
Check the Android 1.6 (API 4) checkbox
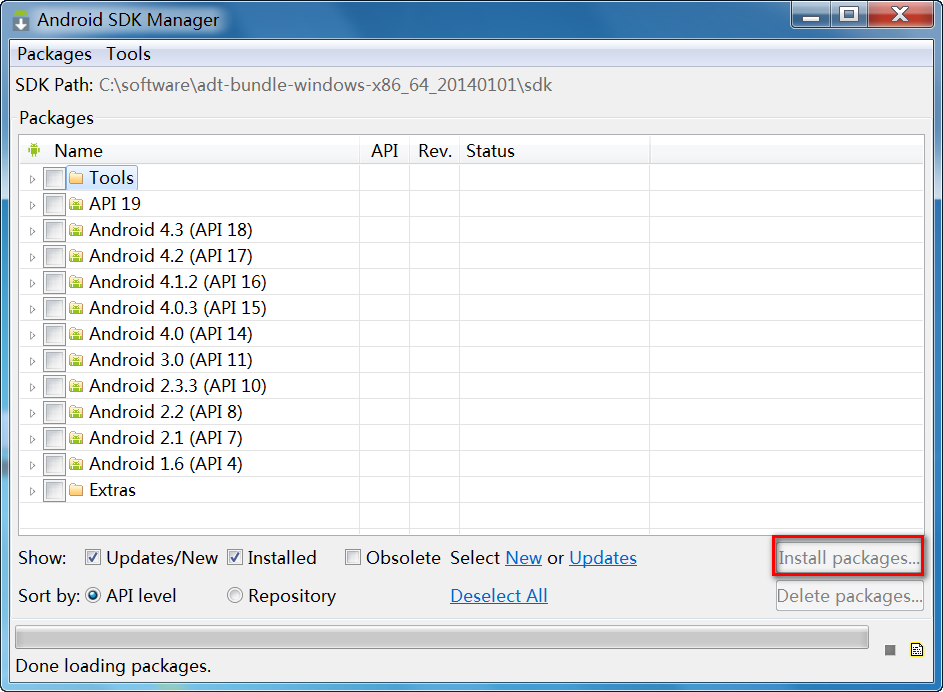coord(54,464)
